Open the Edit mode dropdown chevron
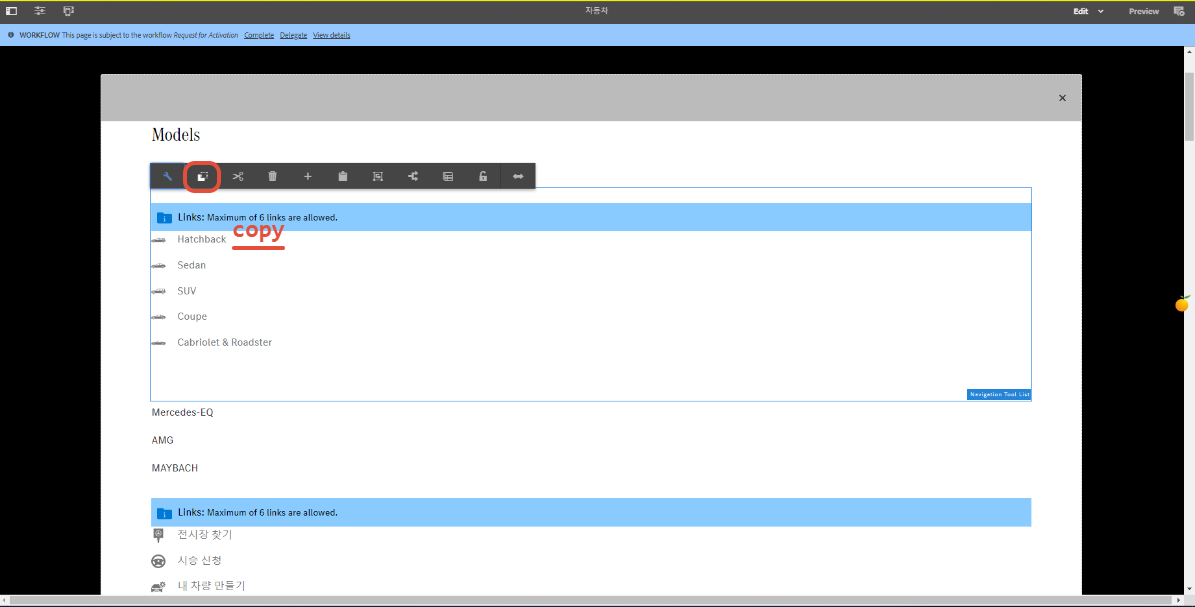 1100,11
